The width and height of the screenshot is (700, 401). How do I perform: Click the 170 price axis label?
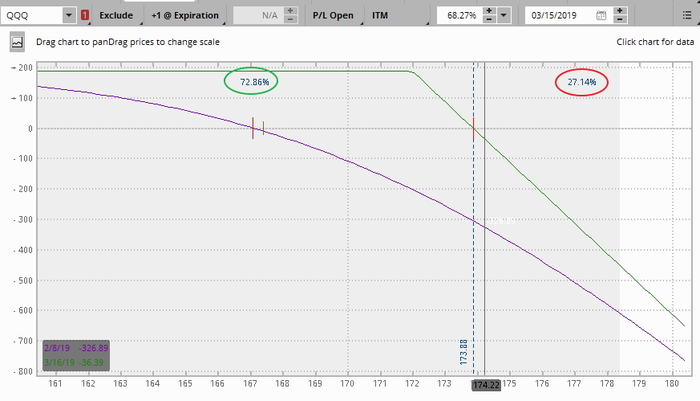pos(347,384)
